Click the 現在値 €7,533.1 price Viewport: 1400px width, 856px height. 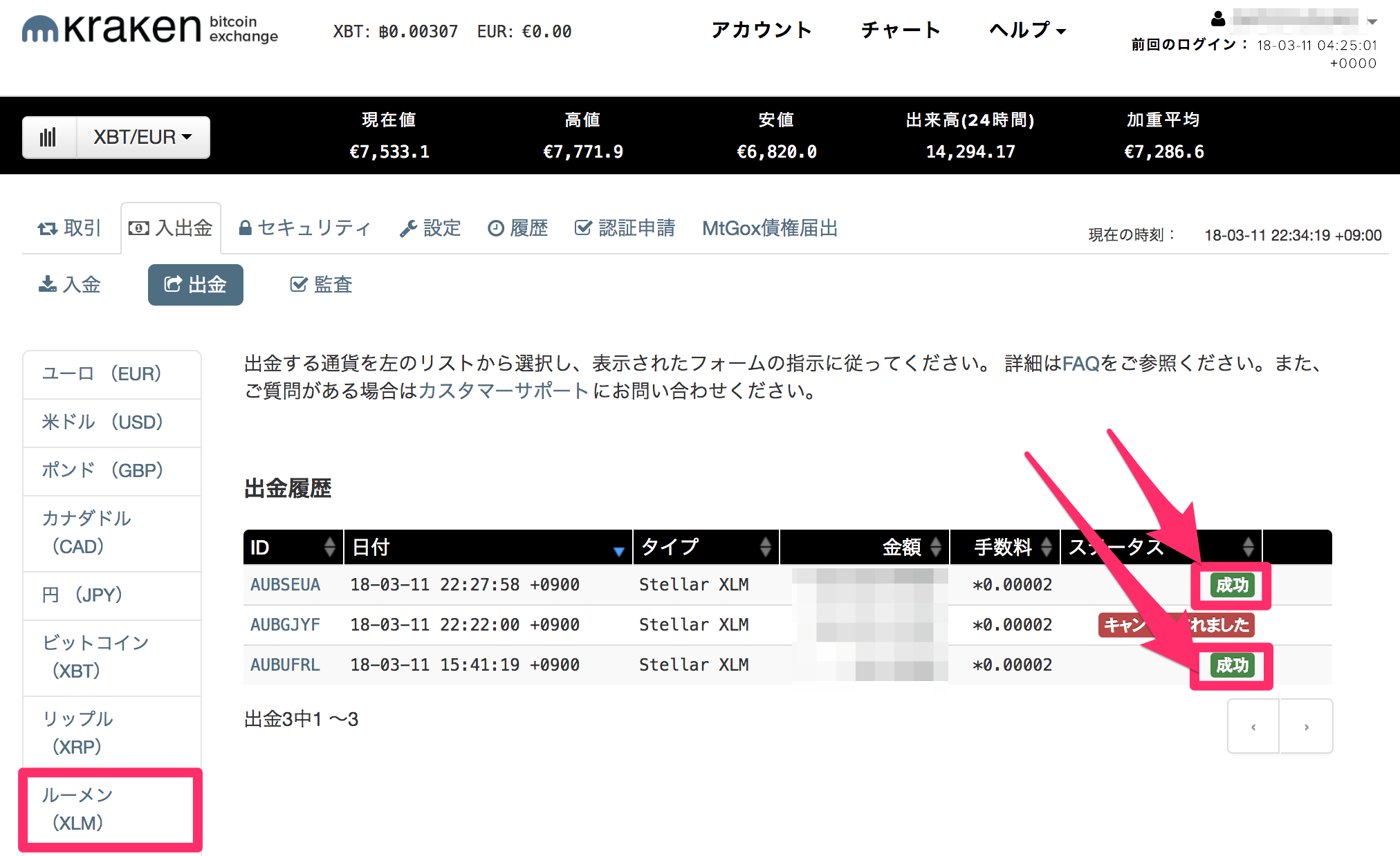[389, 151]
